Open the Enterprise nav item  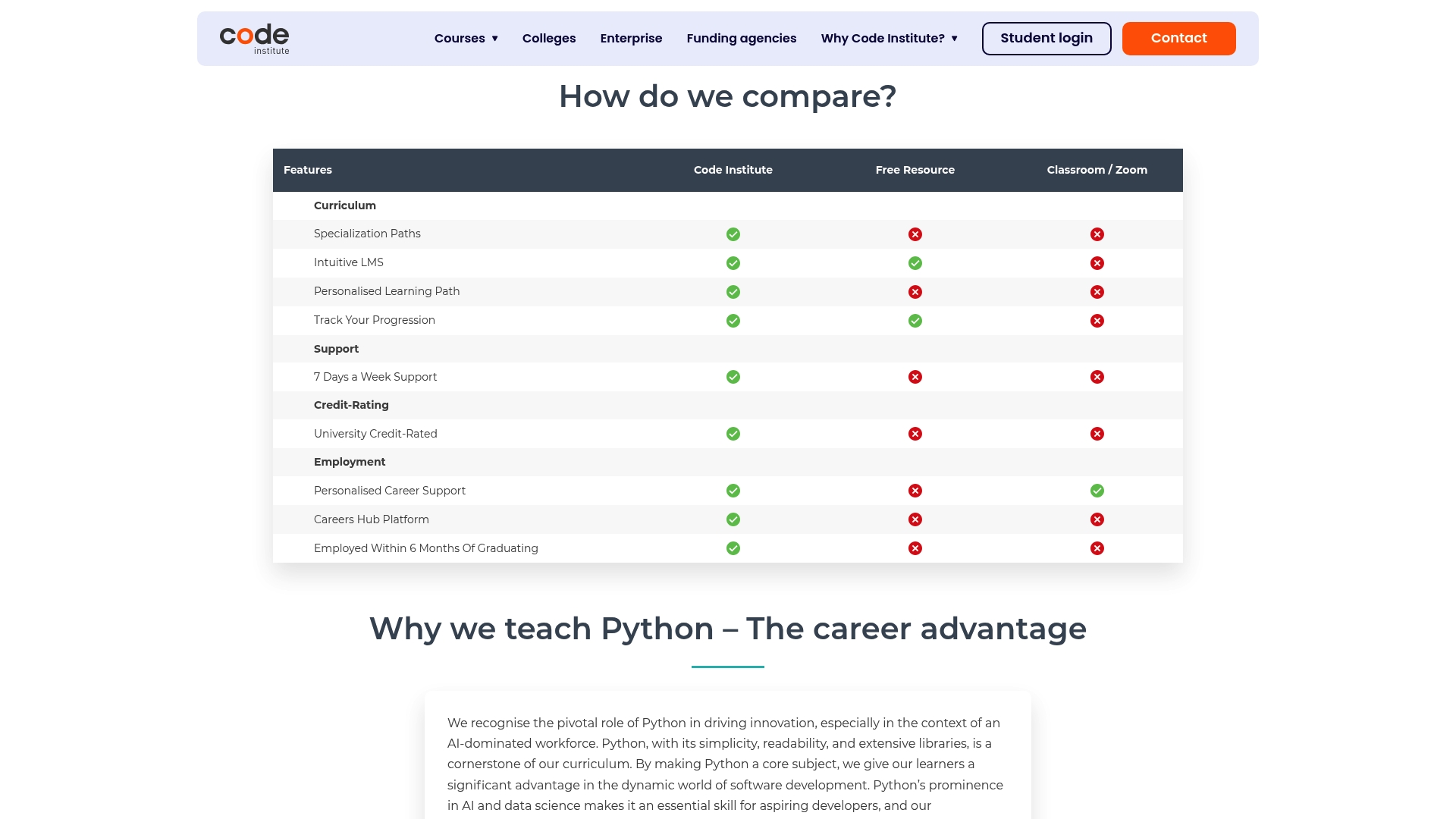tap(631, 39)
